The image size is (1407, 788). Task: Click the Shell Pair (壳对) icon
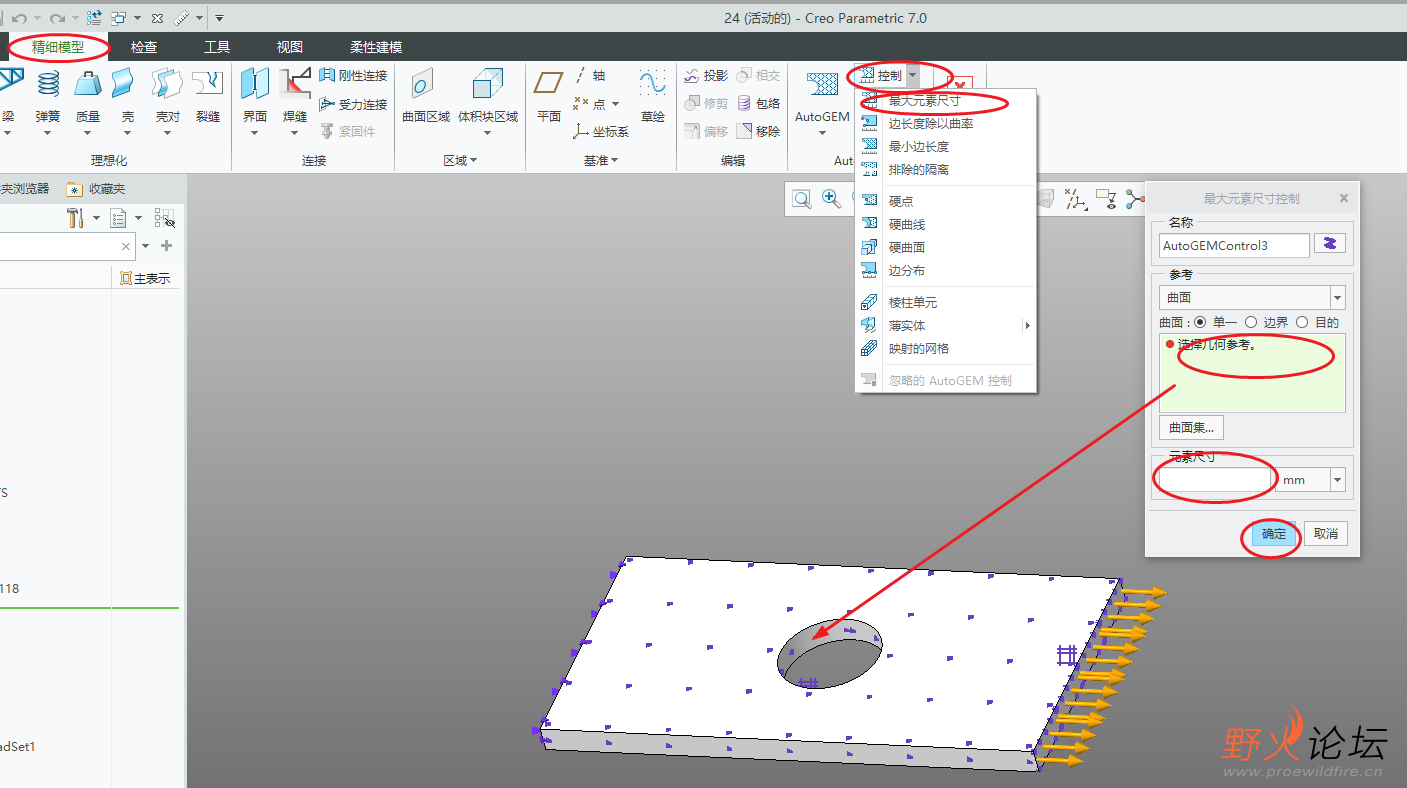(167, 84)
